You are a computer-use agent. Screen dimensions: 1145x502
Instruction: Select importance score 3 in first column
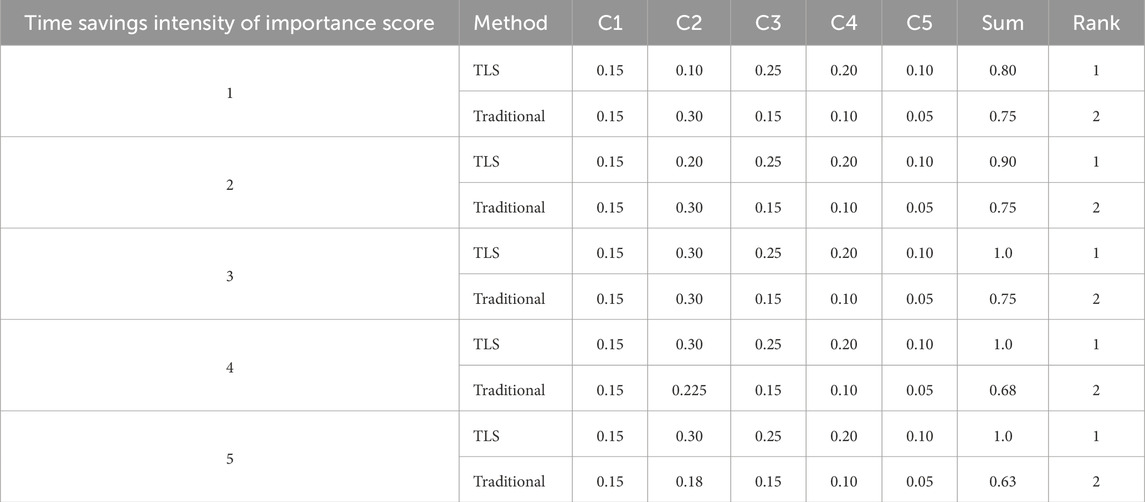(229, 275)
